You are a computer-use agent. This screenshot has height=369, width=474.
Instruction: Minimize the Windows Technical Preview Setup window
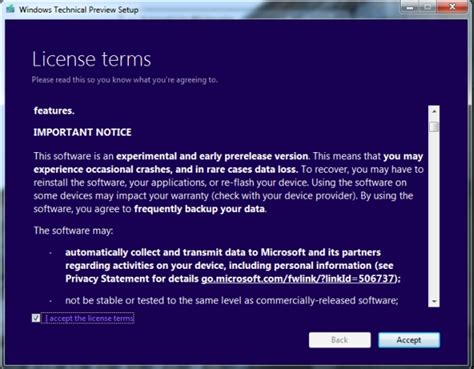(410, 7)
